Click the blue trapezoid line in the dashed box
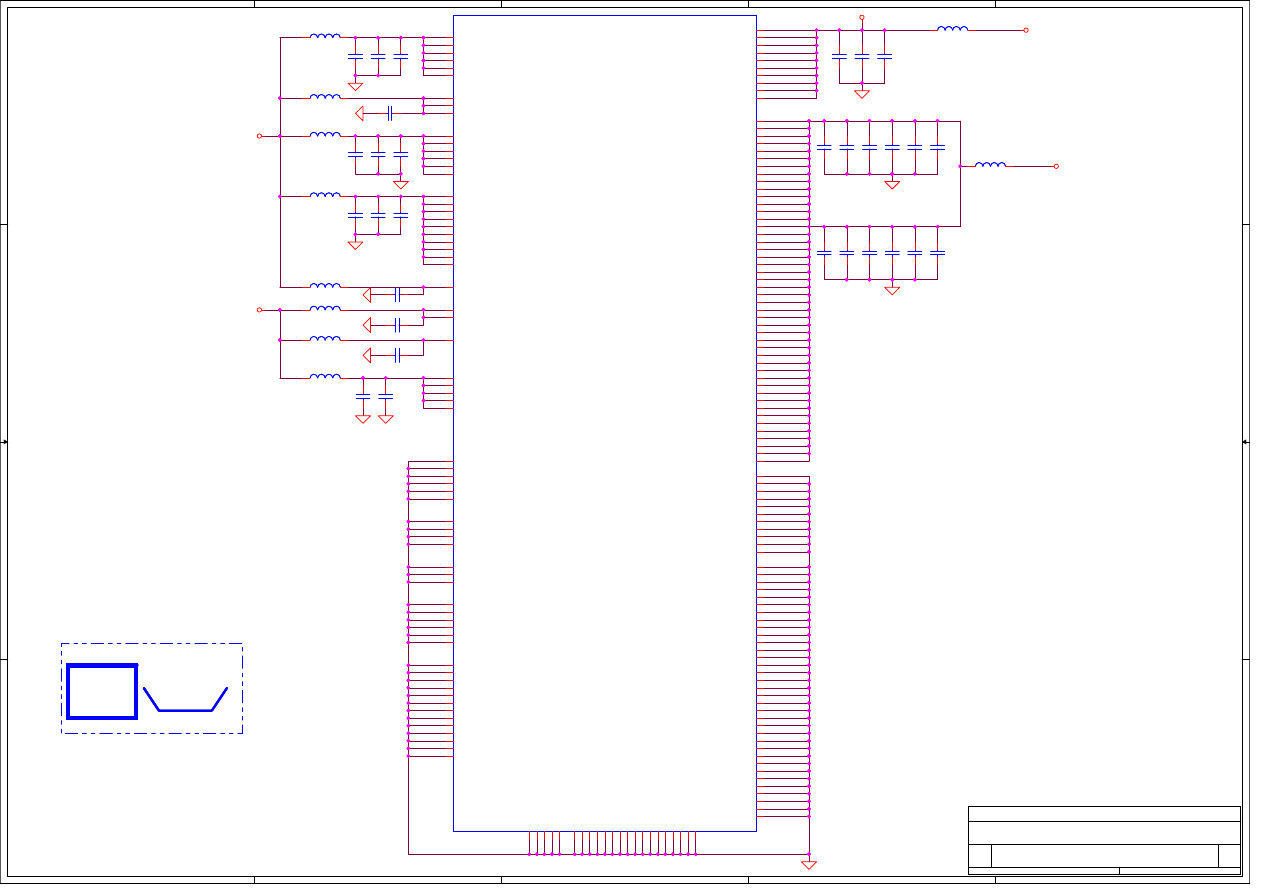The image size is (1263, 893). tap(185, 709)
